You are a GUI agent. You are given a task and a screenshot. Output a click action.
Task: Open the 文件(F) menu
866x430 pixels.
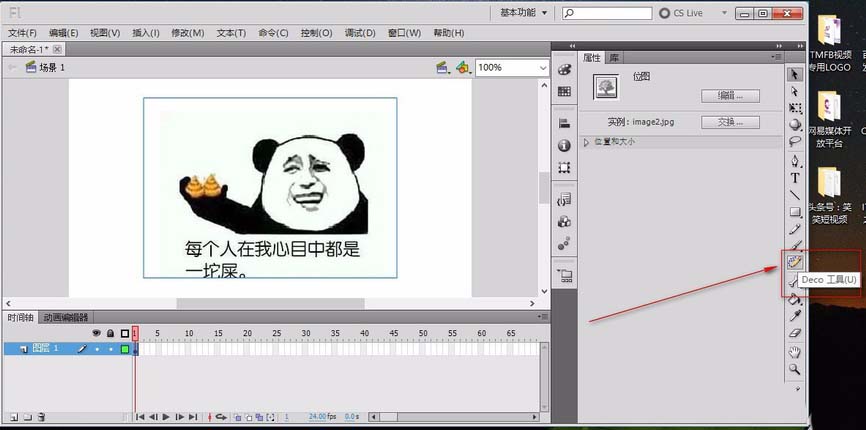click(x=22, y=33)
